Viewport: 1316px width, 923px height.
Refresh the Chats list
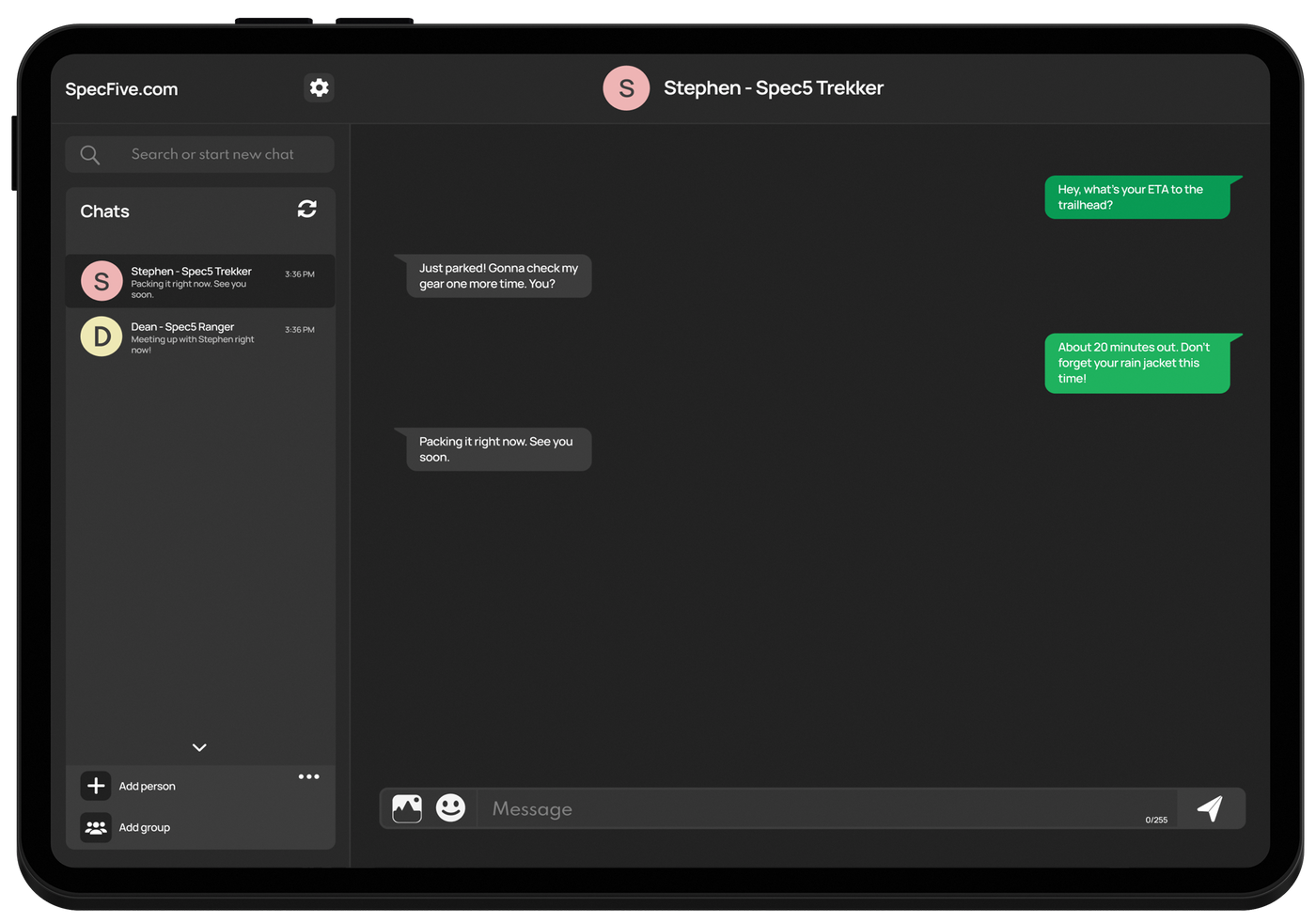coord(306,209)
